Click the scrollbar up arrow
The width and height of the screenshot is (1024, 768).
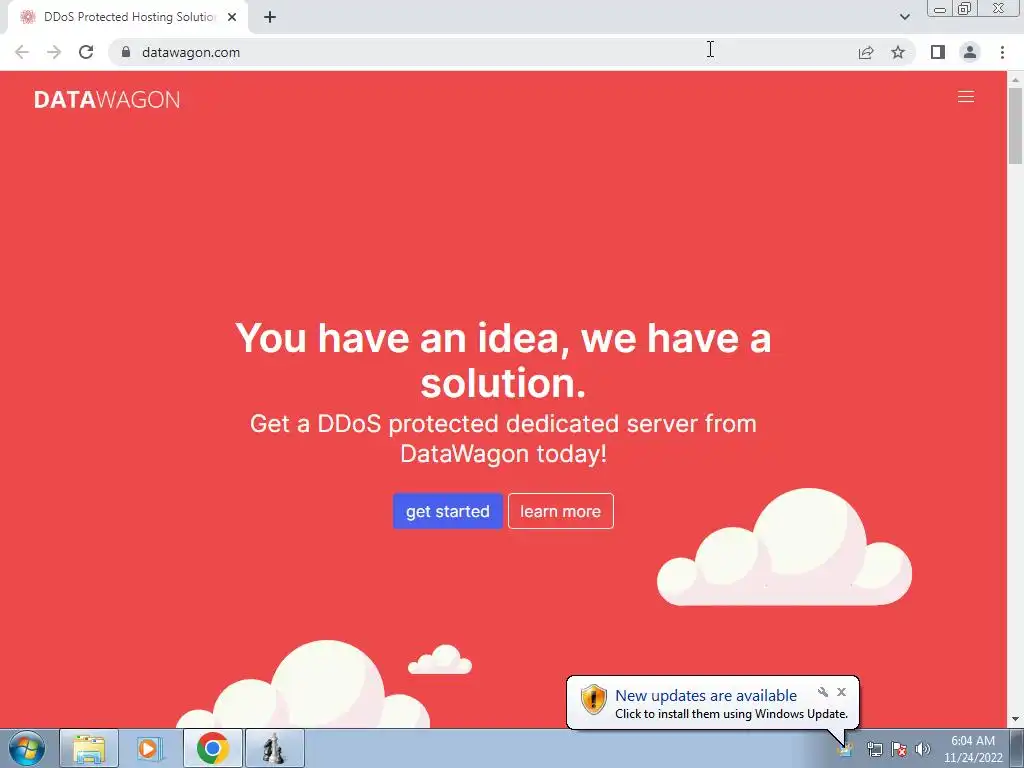(x=1016, y=79)
